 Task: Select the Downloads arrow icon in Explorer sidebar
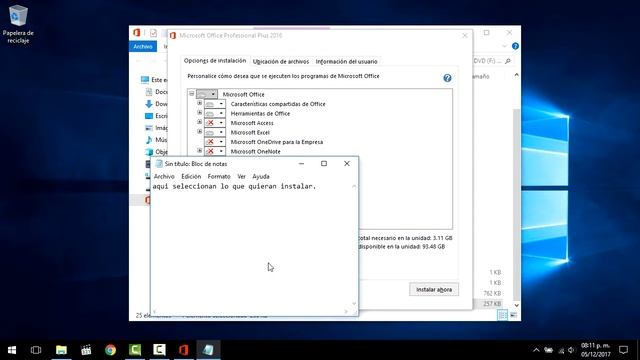(x=149, y=104)
